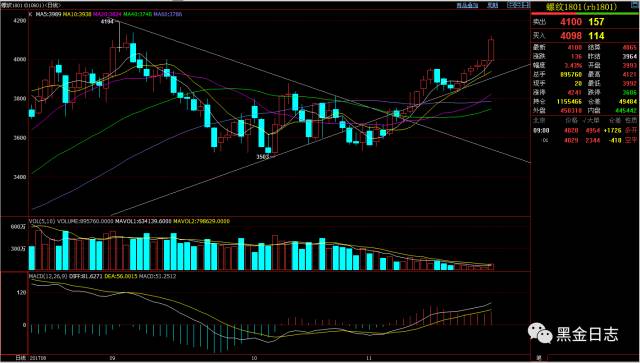The image size is (640, 363).
Task: Select the purple MA20 indicator label
Action: click(107, 14)
